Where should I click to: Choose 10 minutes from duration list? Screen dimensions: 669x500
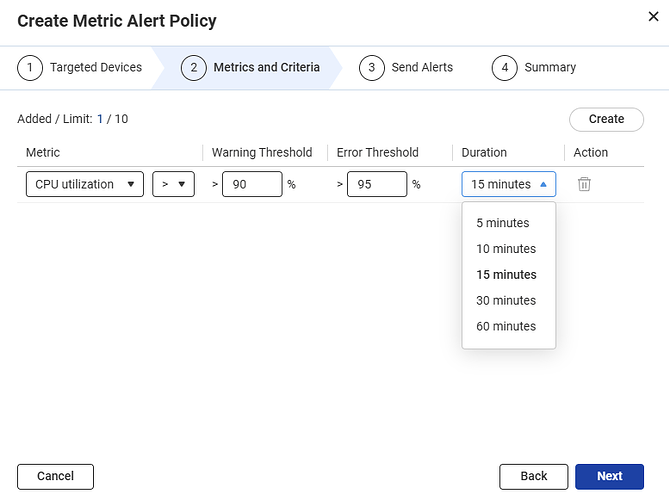[x=506, y=249]
